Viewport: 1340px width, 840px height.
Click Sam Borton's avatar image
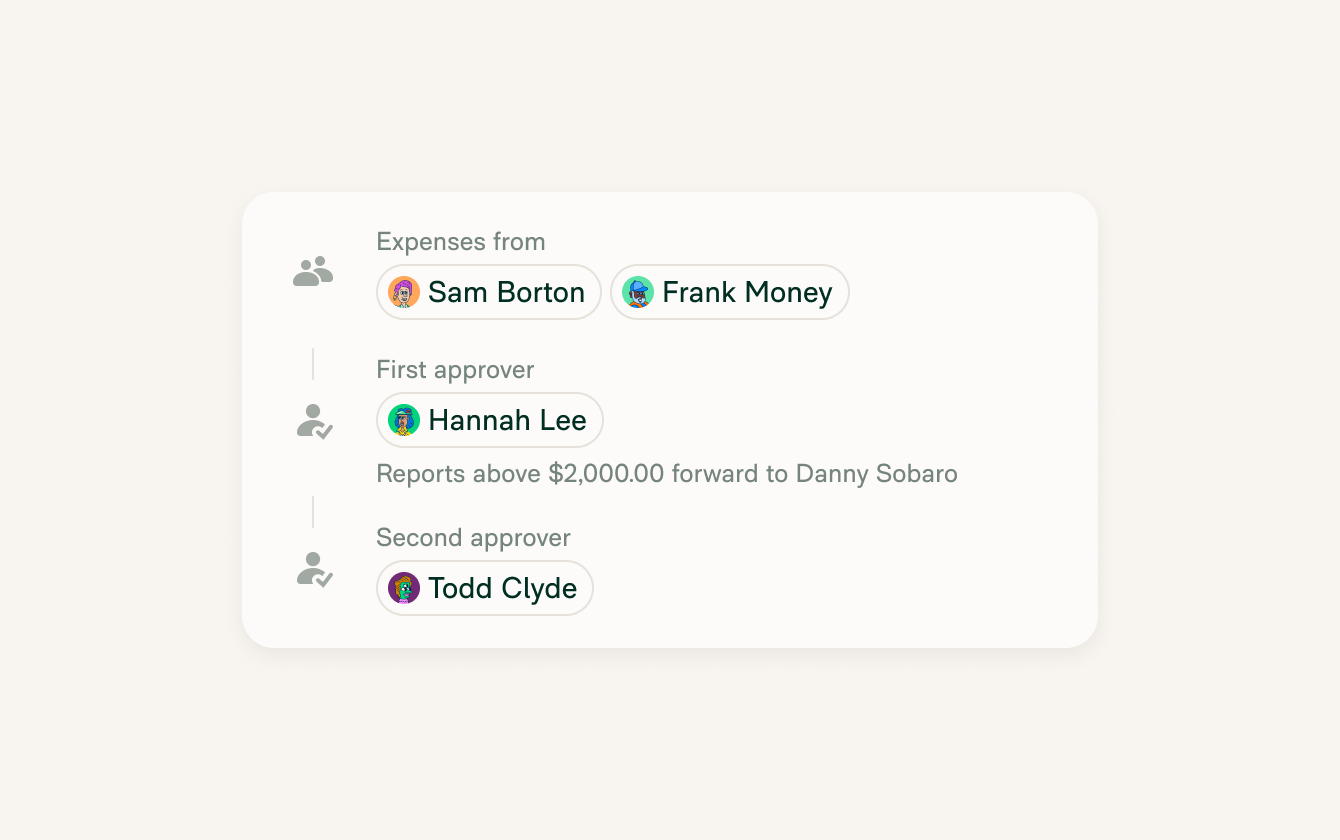(404, 292)
